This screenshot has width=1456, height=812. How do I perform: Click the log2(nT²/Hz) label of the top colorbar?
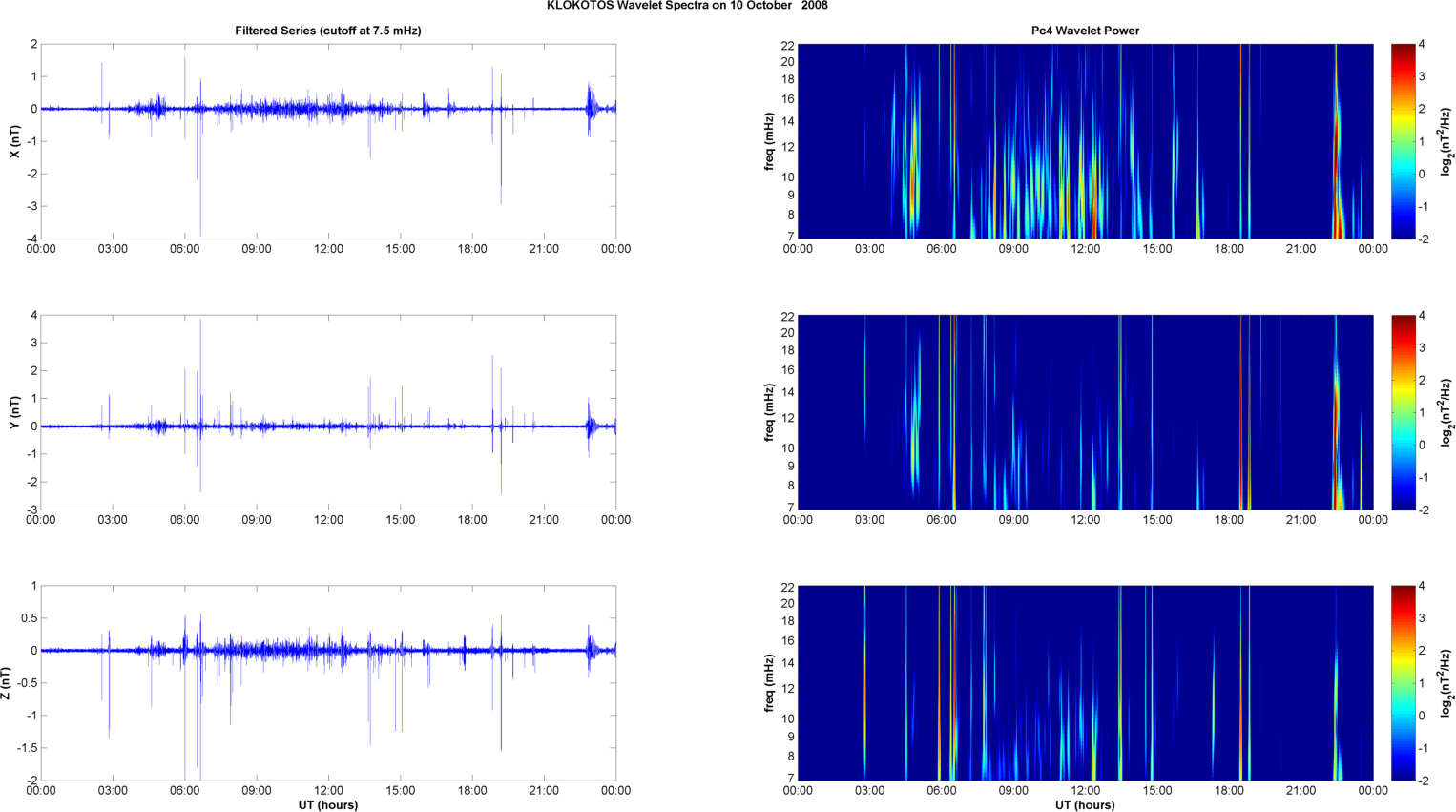pos(1446,141)
